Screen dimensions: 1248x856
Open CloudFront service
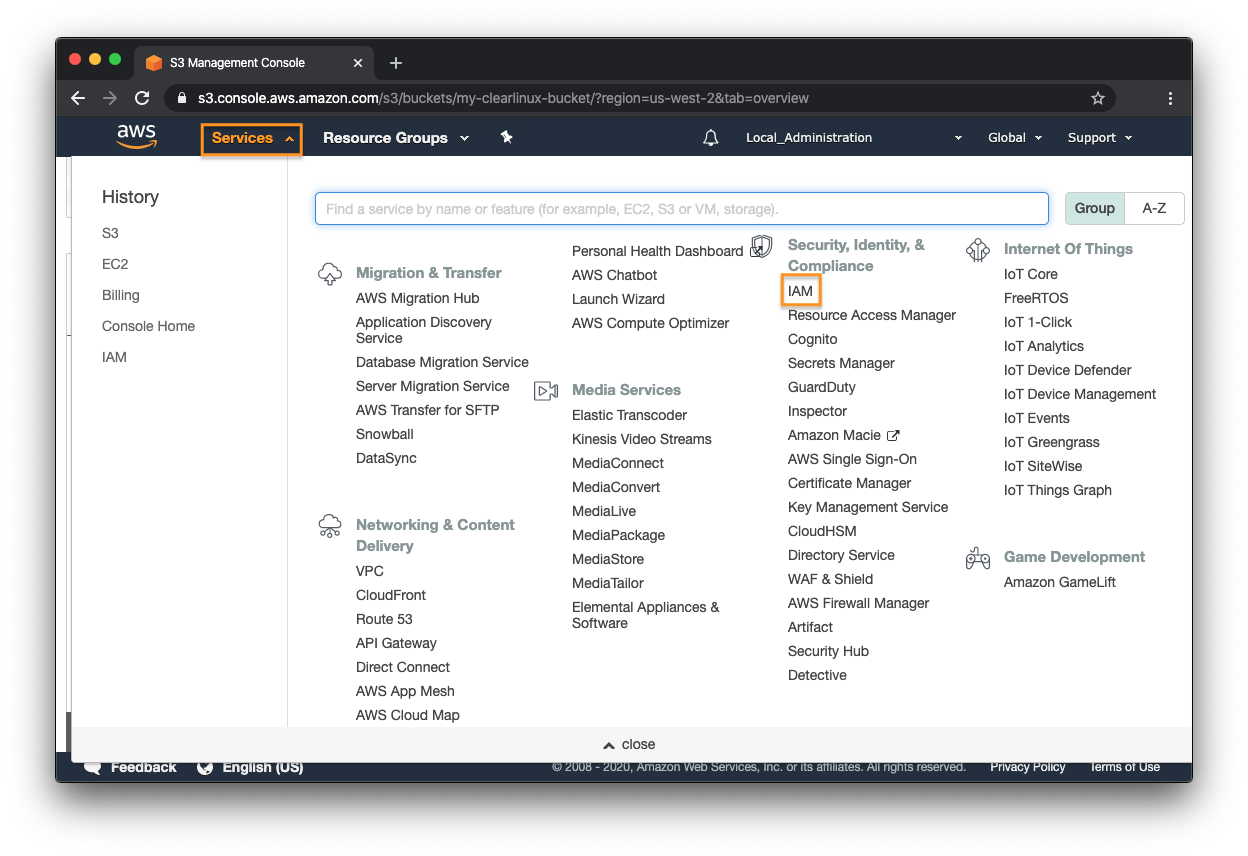391,595
